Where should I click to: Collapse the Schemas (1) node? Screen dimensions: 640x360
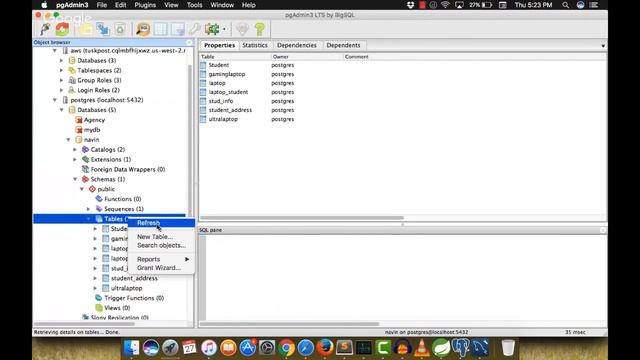click(75, 179)
